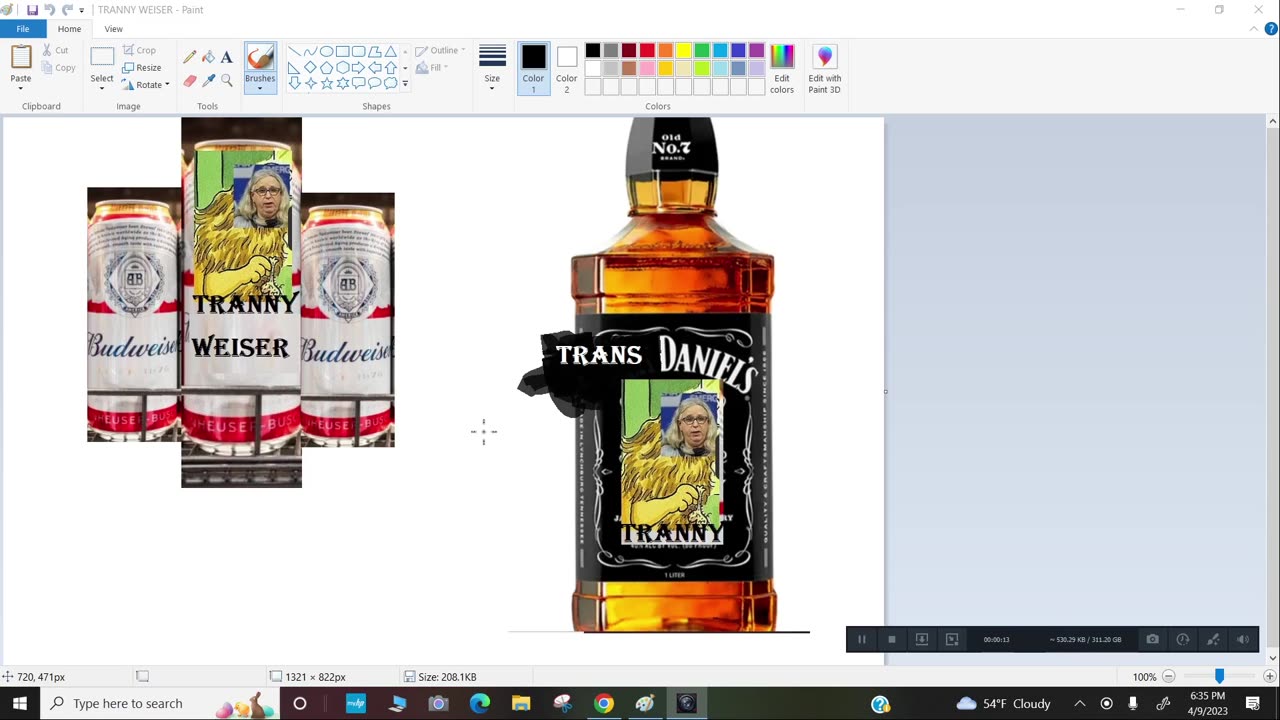Viewport: 1280px width, 720px height.
Task: Stop the screen recording
Action: (892, 640)
